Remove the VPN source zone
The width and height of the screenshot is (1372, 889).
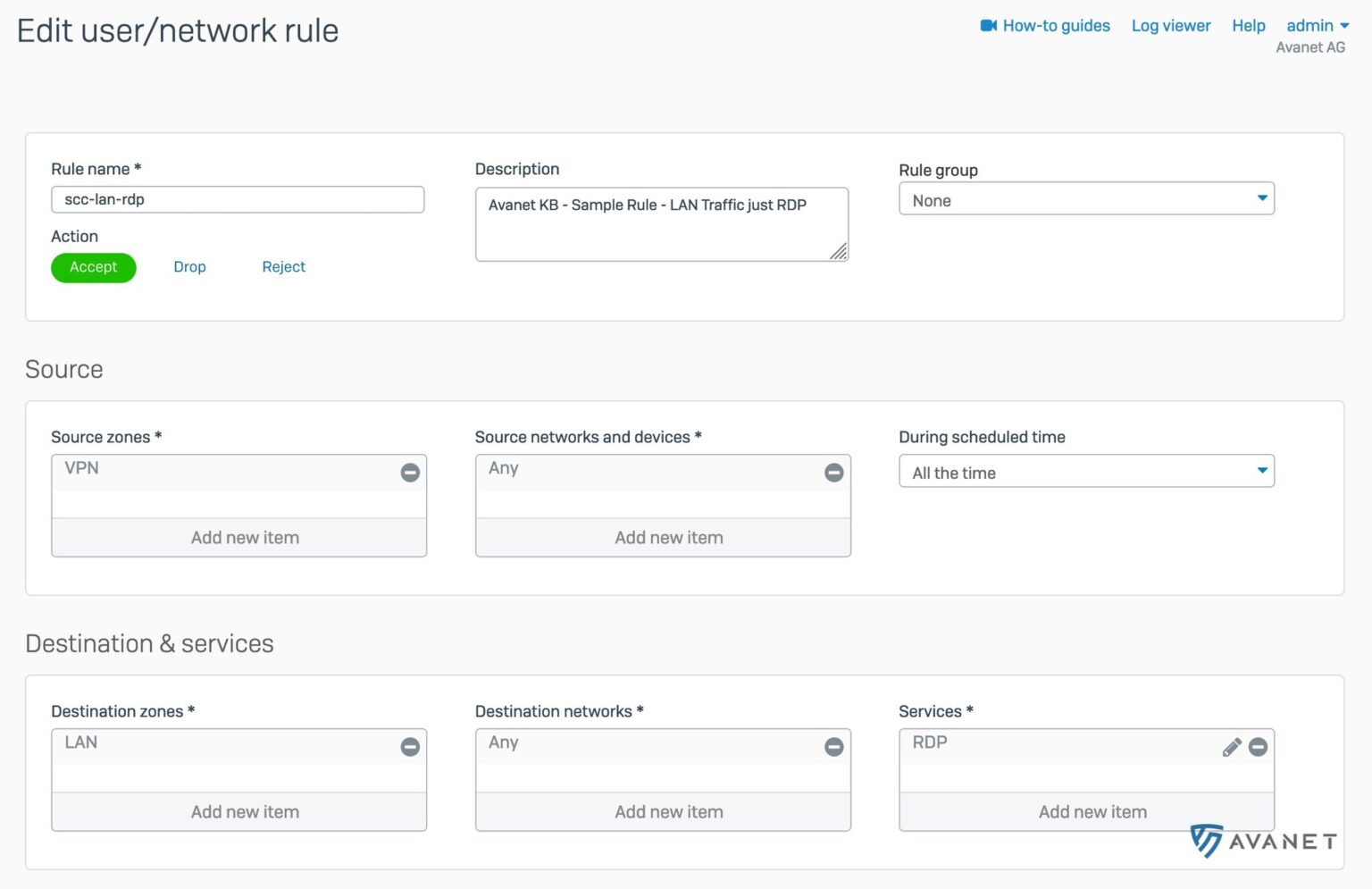[410, 473]
